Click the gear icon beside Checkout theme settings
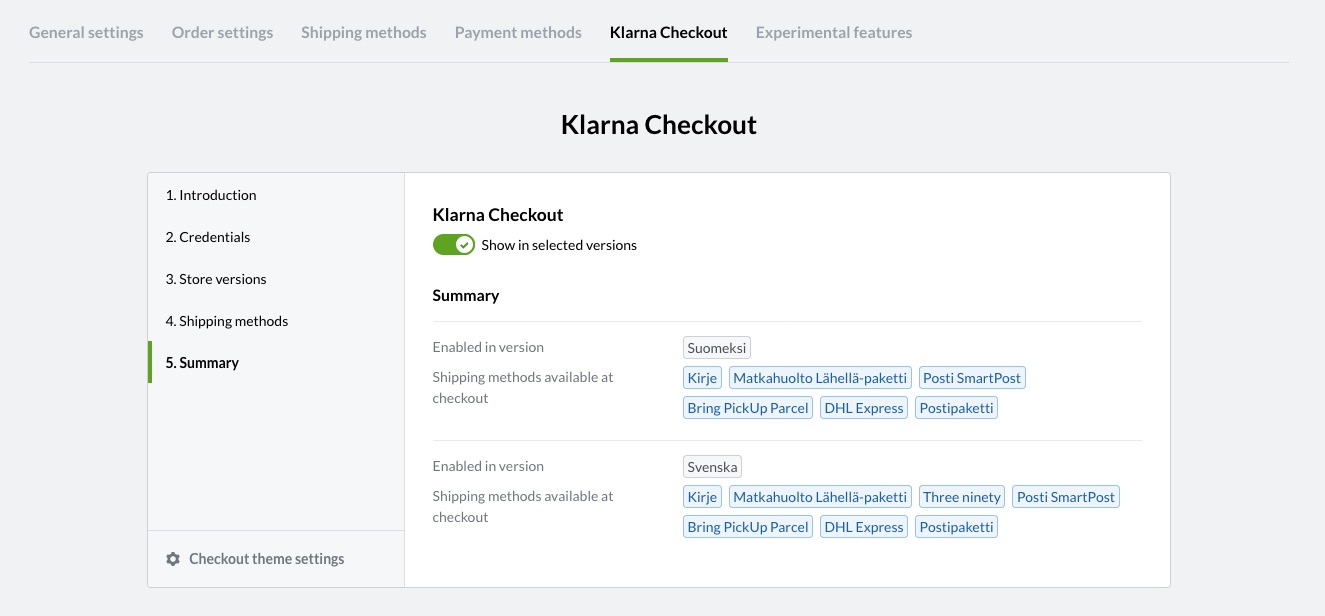Screen dimensions: 1325x616 click(x=173, y=559)
